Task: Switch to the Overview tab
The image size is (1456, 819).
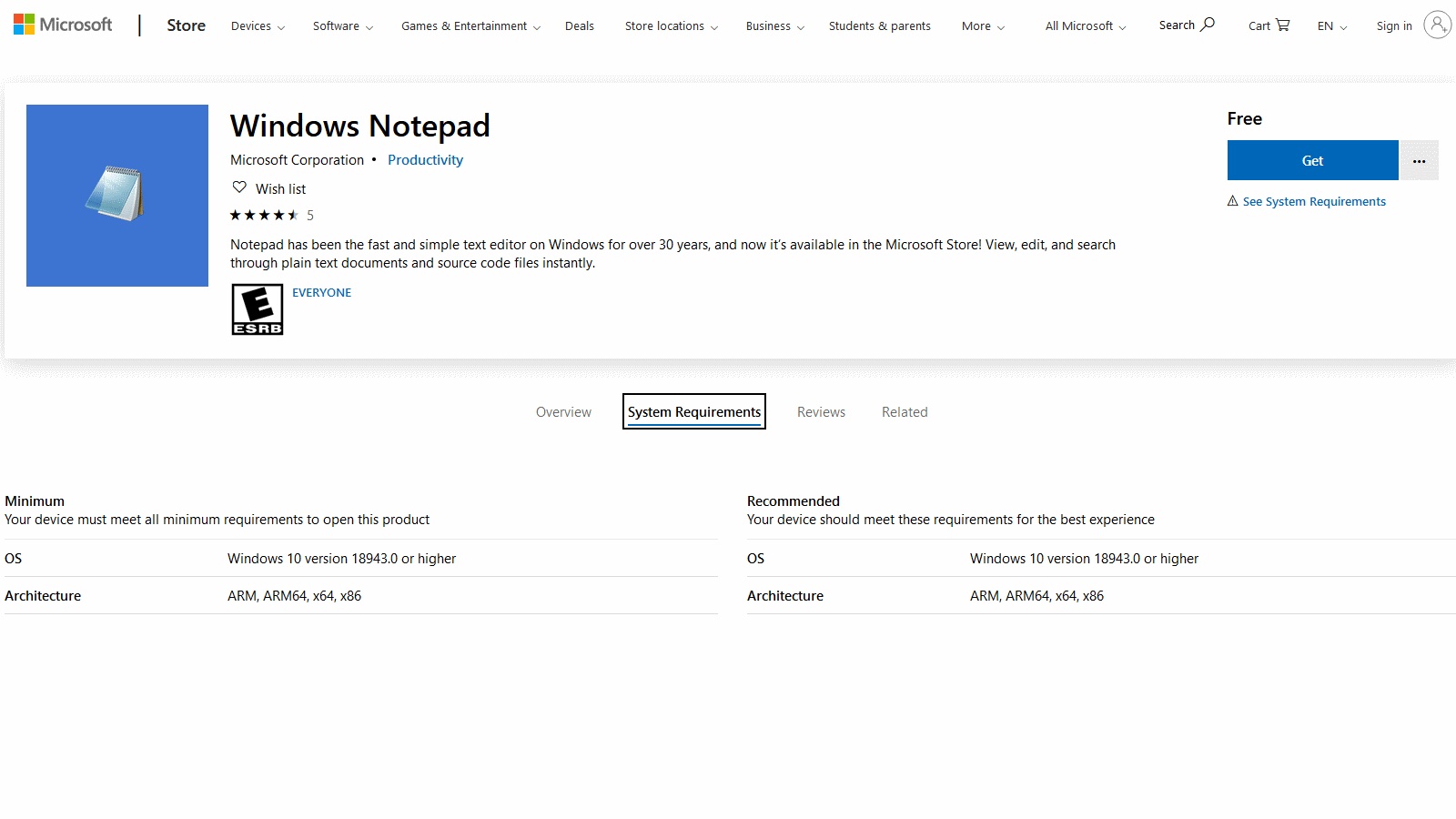Action: 563,411
